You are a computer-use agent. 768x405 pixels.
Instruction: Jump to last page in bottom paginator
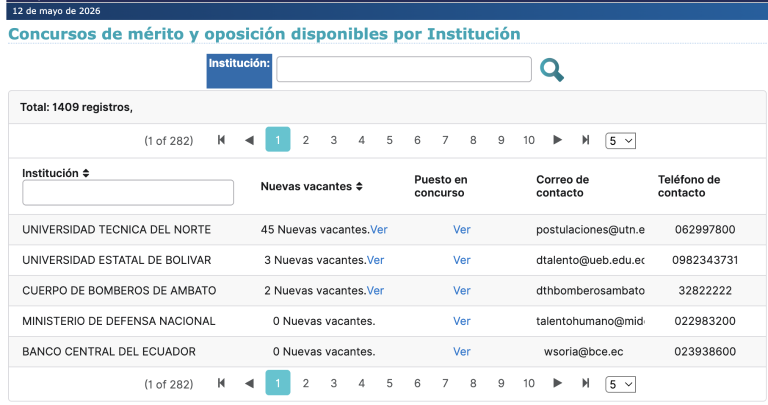[x=585, y=383]
